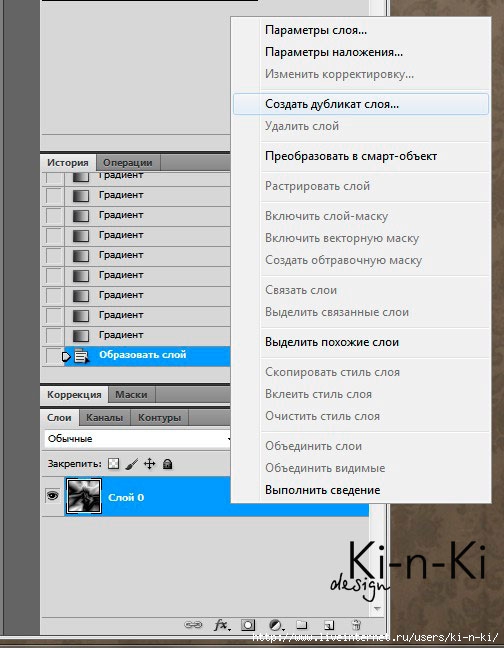504x648 pixels.
Task: Click Включить слой-маску menu entry
Action: [361, 216]
